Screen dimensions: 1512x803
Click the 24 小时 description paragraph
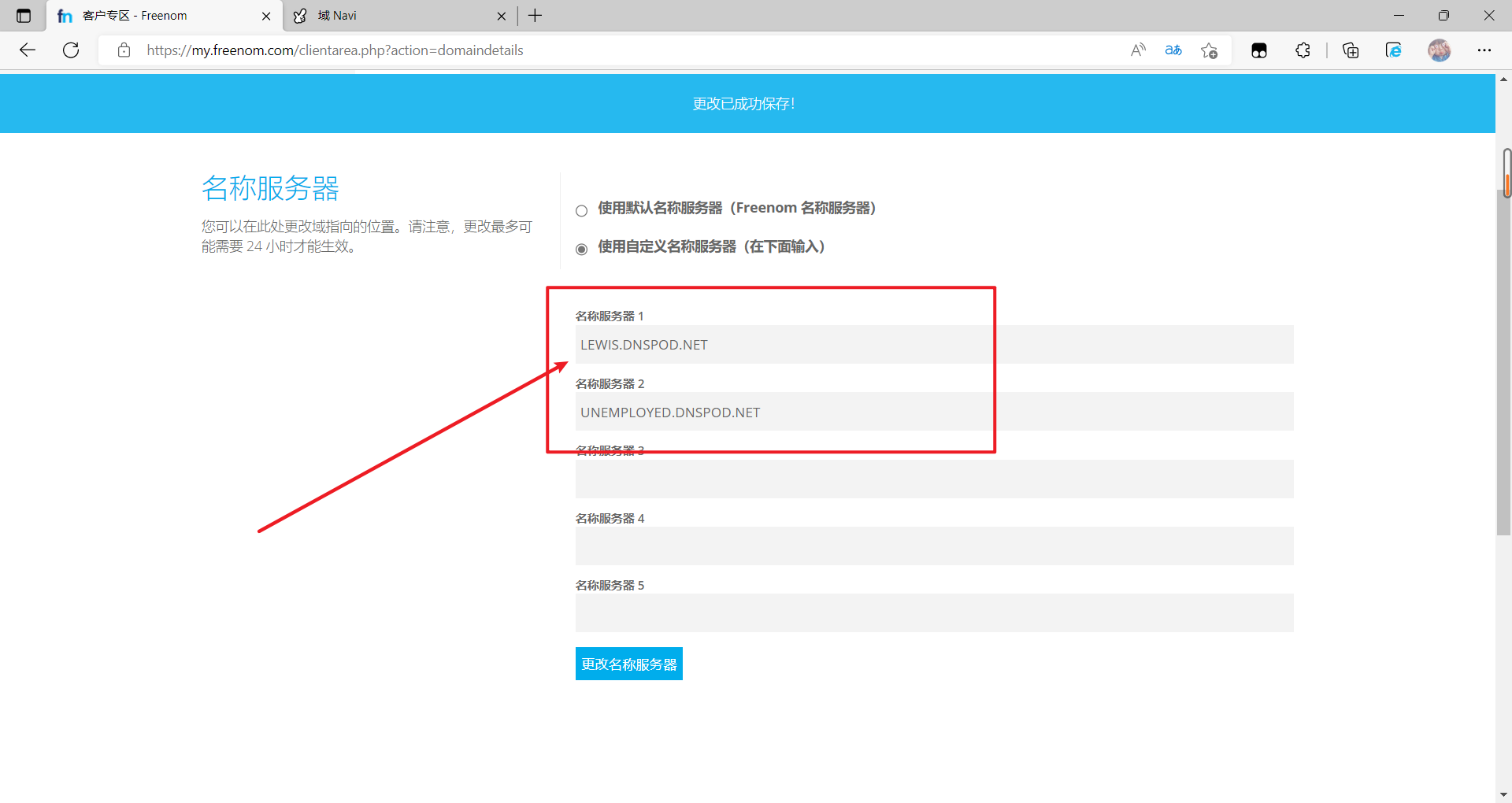[x=367, y=236]
